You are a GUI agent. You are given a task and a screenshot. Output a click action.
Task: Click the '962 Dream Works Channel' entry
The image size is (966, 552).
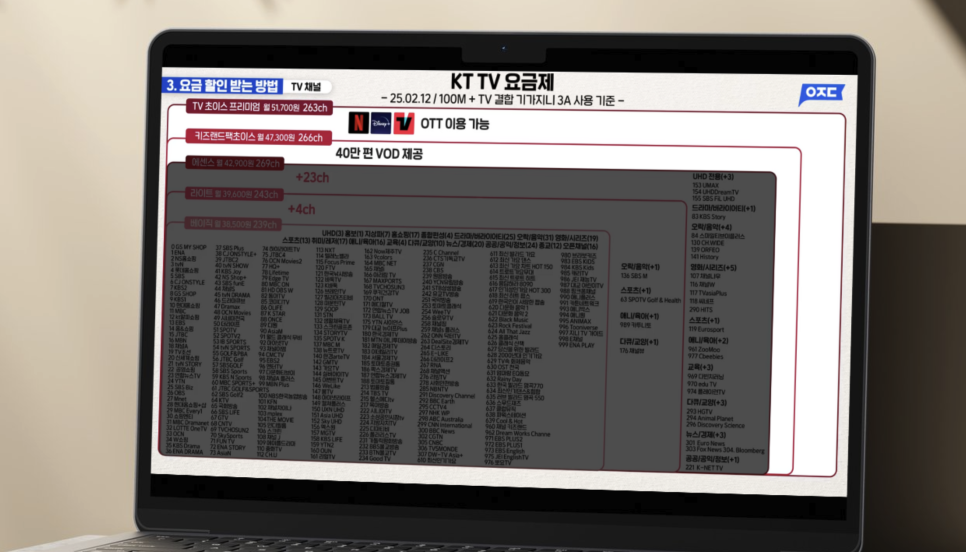(518, 433)
